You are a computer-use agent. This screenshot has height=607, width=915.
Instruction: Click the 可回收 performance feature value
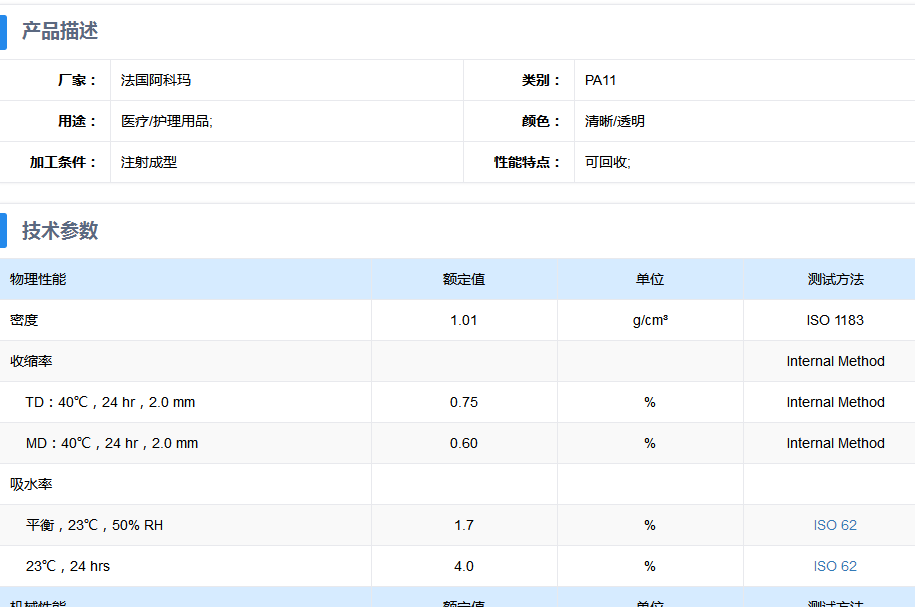[x=607, y=162]
